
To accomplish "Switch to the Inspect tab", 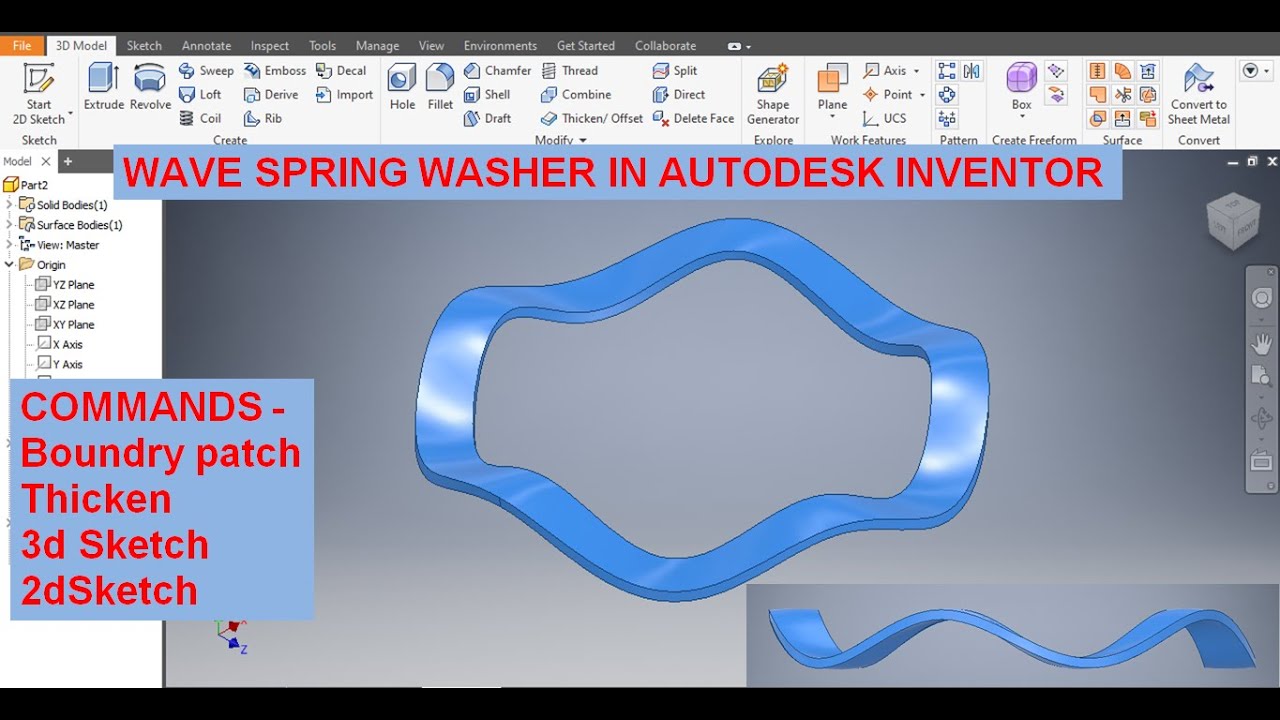I will (270, 46).
